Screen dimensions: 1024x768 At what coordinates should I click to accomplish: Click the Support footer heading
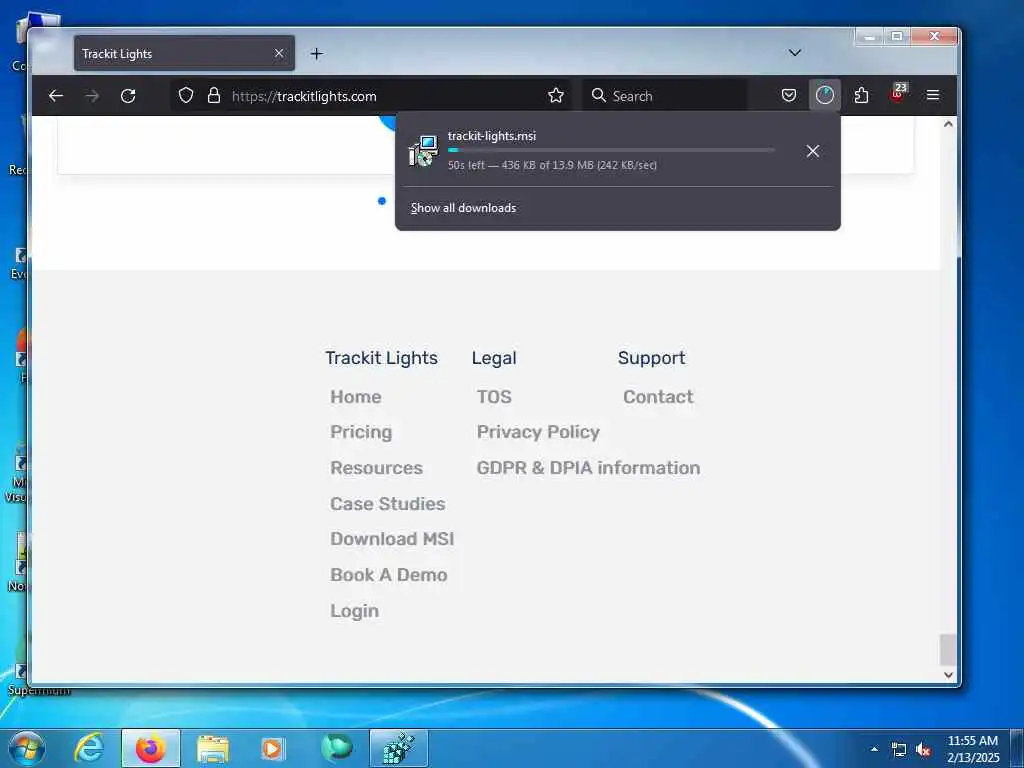(x=651, y=358)
